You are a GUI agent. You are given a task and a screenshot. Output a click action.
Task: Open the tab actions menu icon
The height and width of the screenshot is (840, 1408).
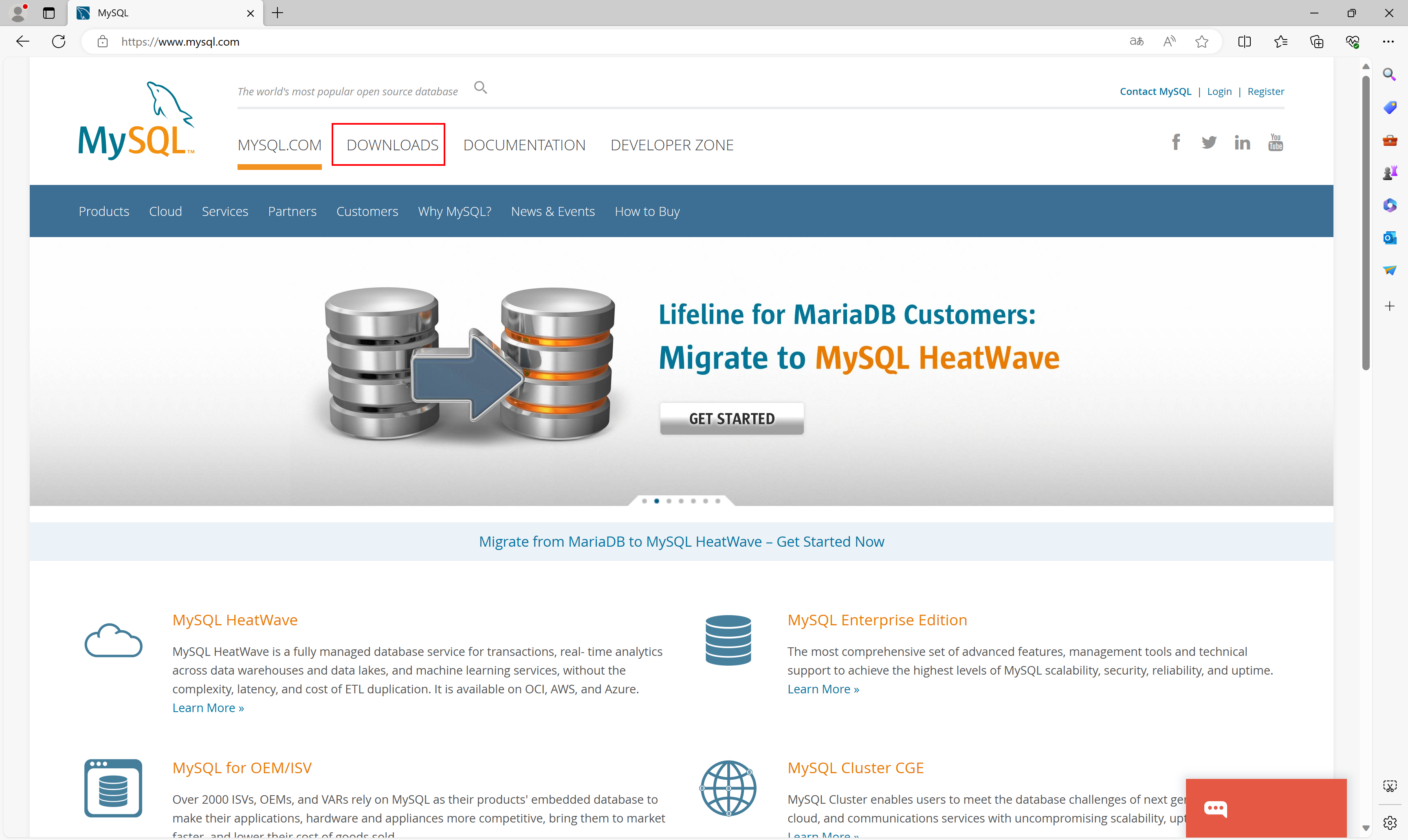[49, 13]
